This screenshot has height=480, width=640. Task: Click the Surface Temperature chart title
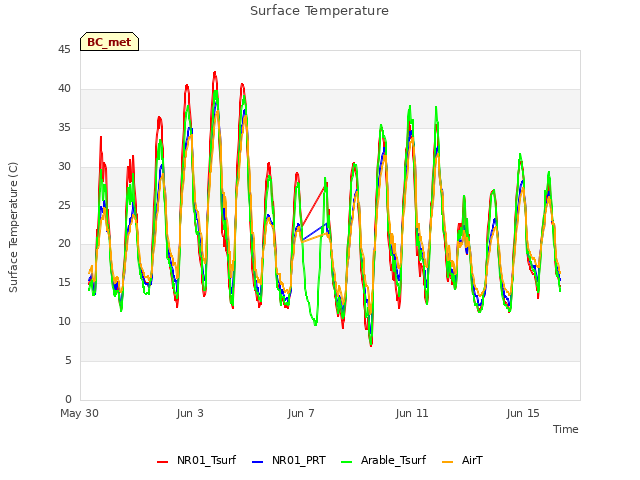319,11
